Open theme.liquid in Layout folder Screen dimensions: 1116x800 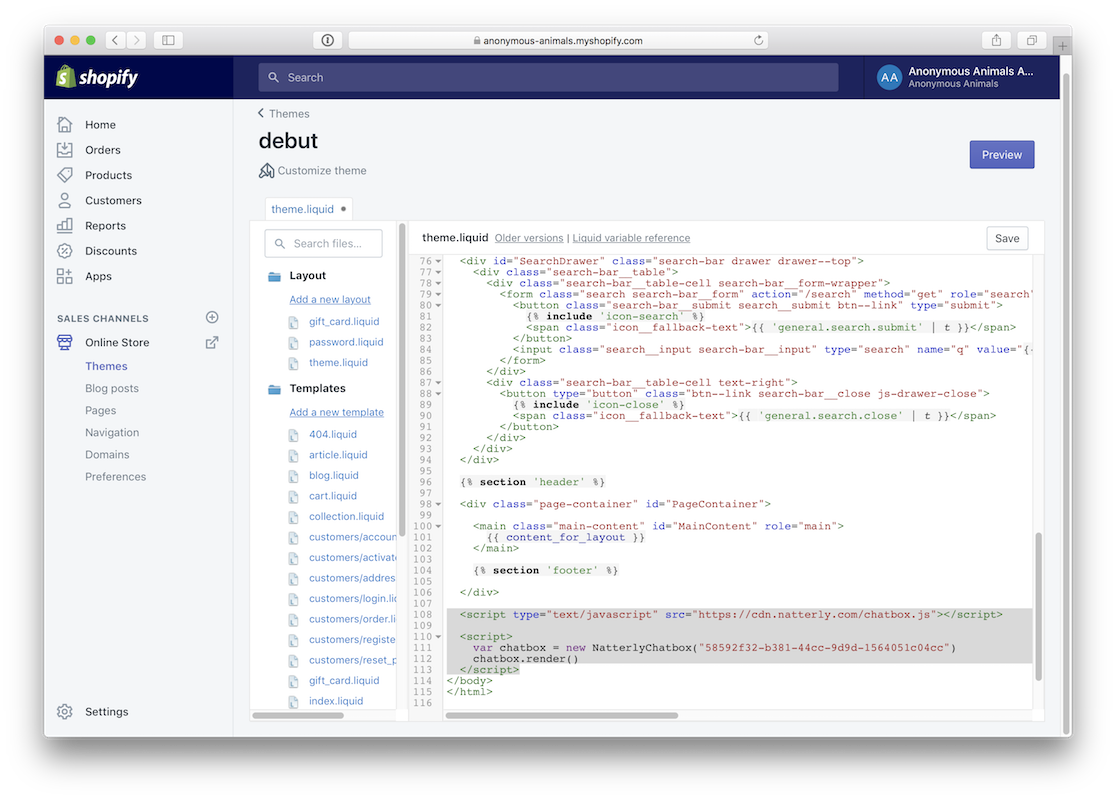pyautogui.click(x=338, y=362)
